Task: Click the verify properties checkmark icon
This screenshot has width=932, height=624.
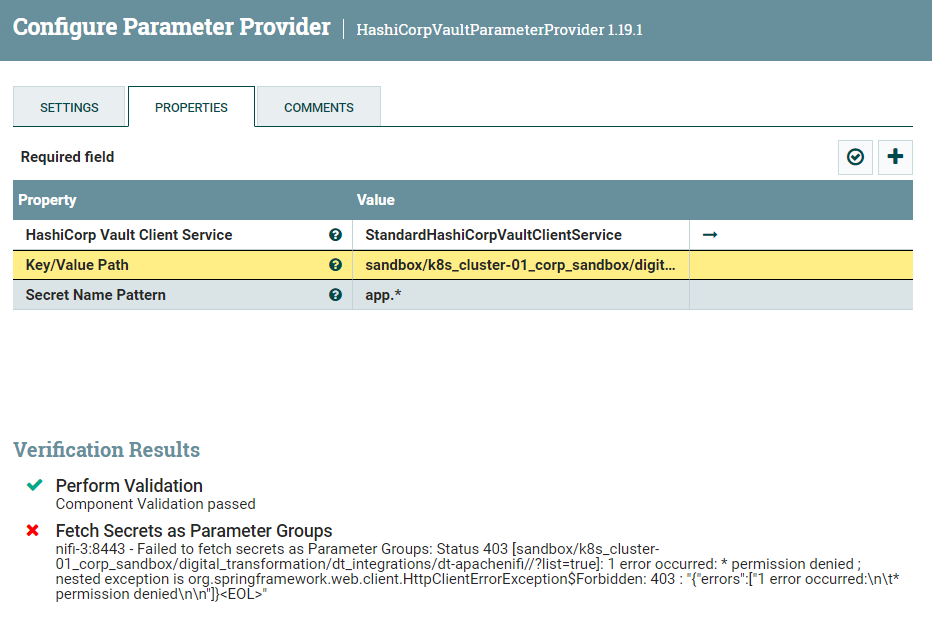Action: point(855,157)
